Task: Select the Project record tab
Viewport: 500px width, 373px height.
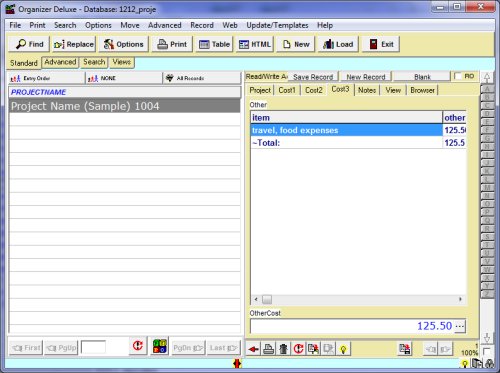Action: pyautogui.click(x=260, y=90)
